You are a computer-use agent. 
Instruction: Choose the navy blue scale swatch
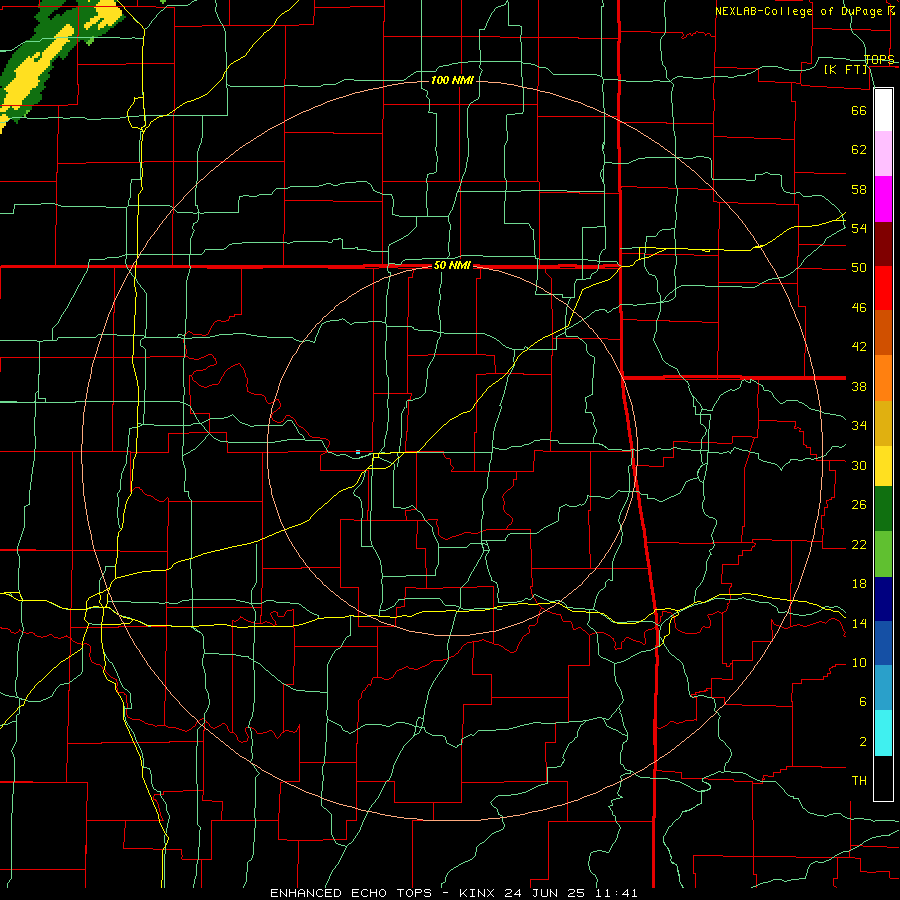(x=883, y=599)
